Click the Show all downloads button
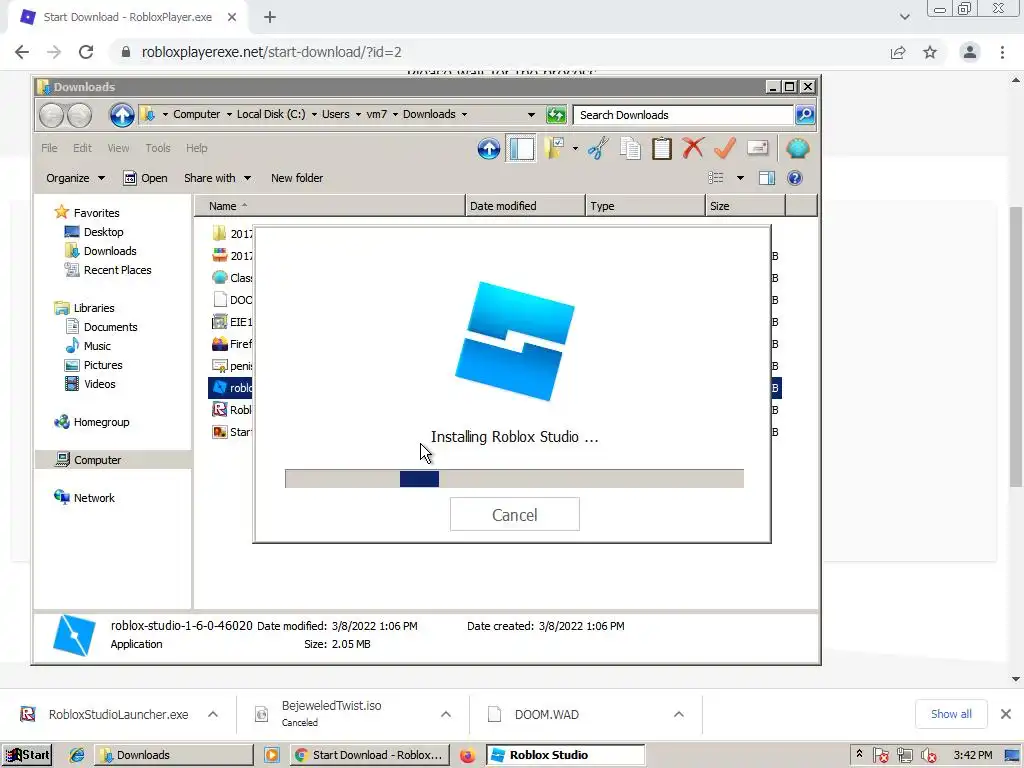 (x=951, y=714)
